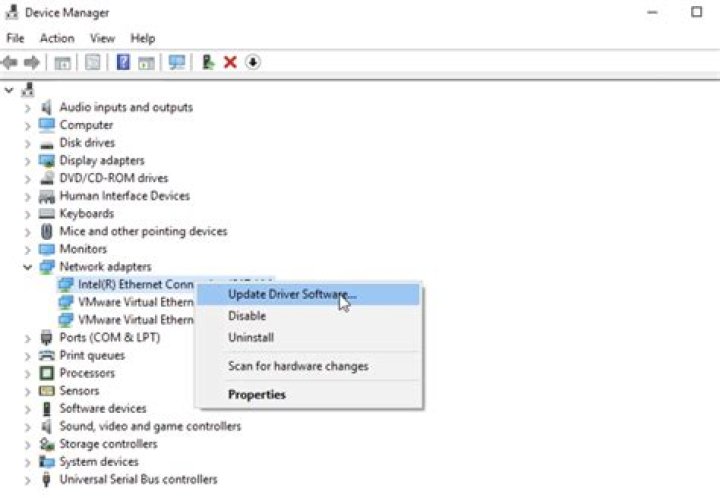Select Disable in the context menu
Screen dimensions: 720x504
point(247,316)
